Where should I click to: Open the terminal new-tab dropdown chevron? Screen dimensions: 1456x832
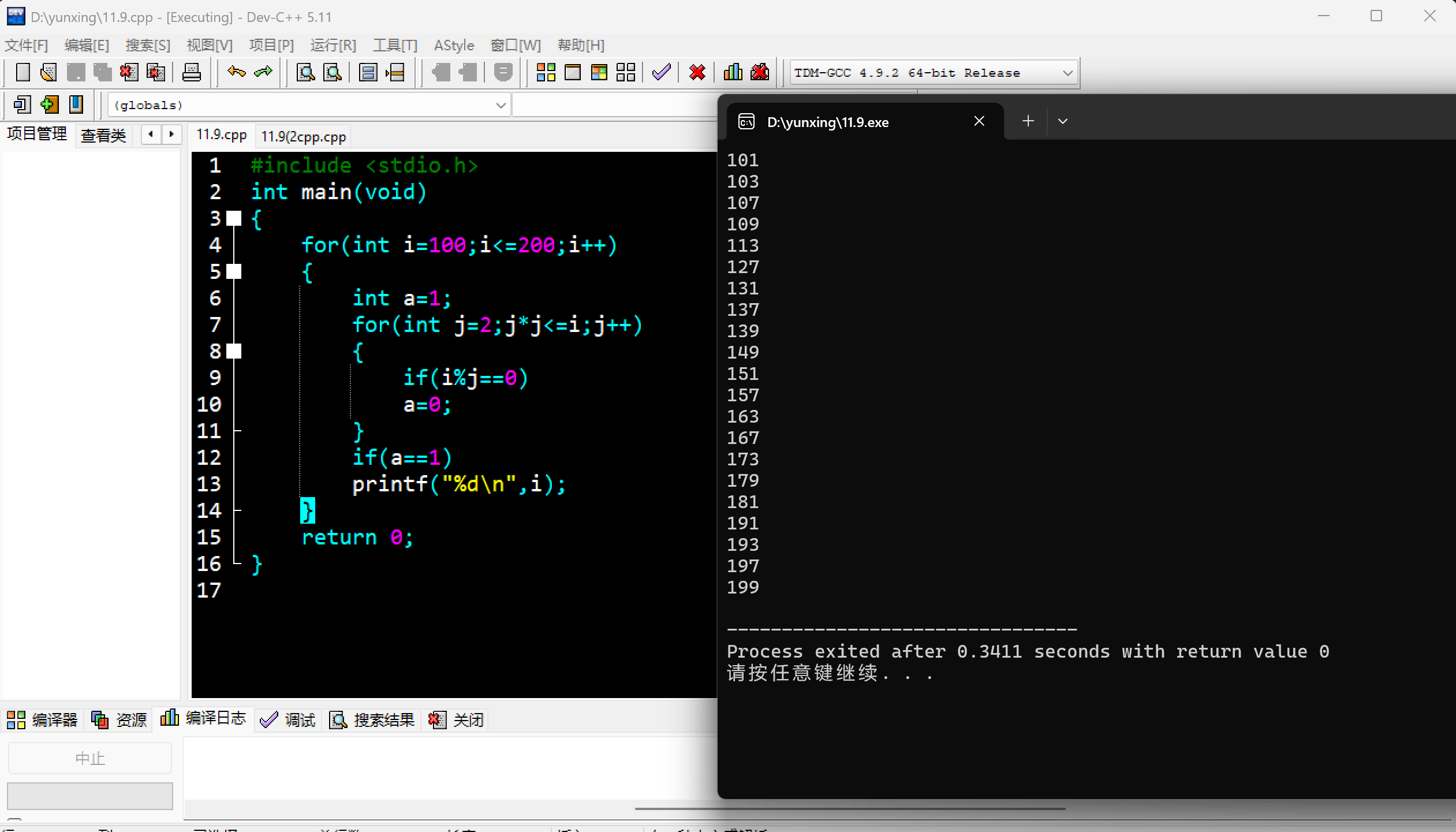tap(1062, 121)
